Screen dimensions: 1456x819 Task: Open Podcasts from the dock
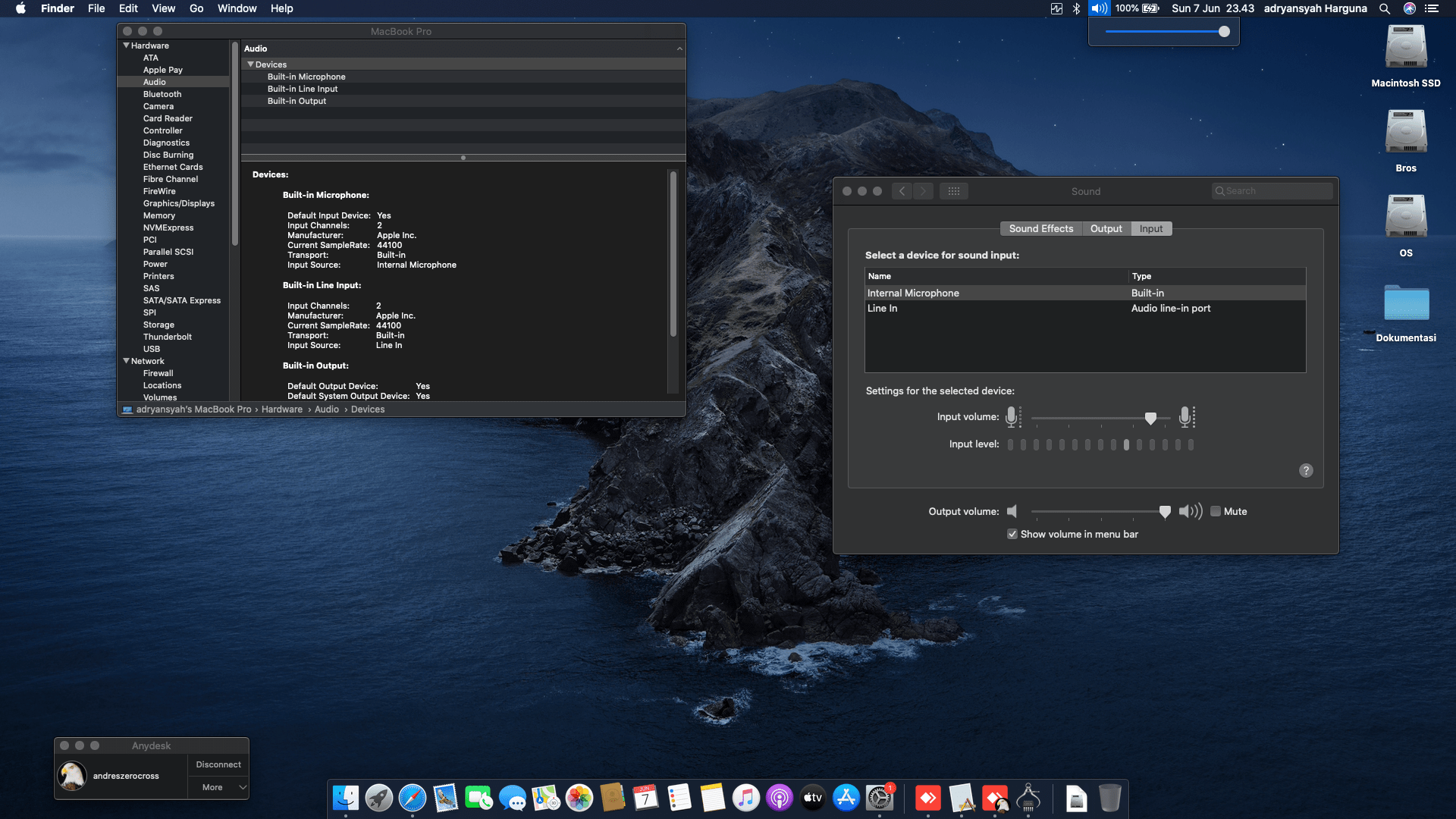click(779, 798)
